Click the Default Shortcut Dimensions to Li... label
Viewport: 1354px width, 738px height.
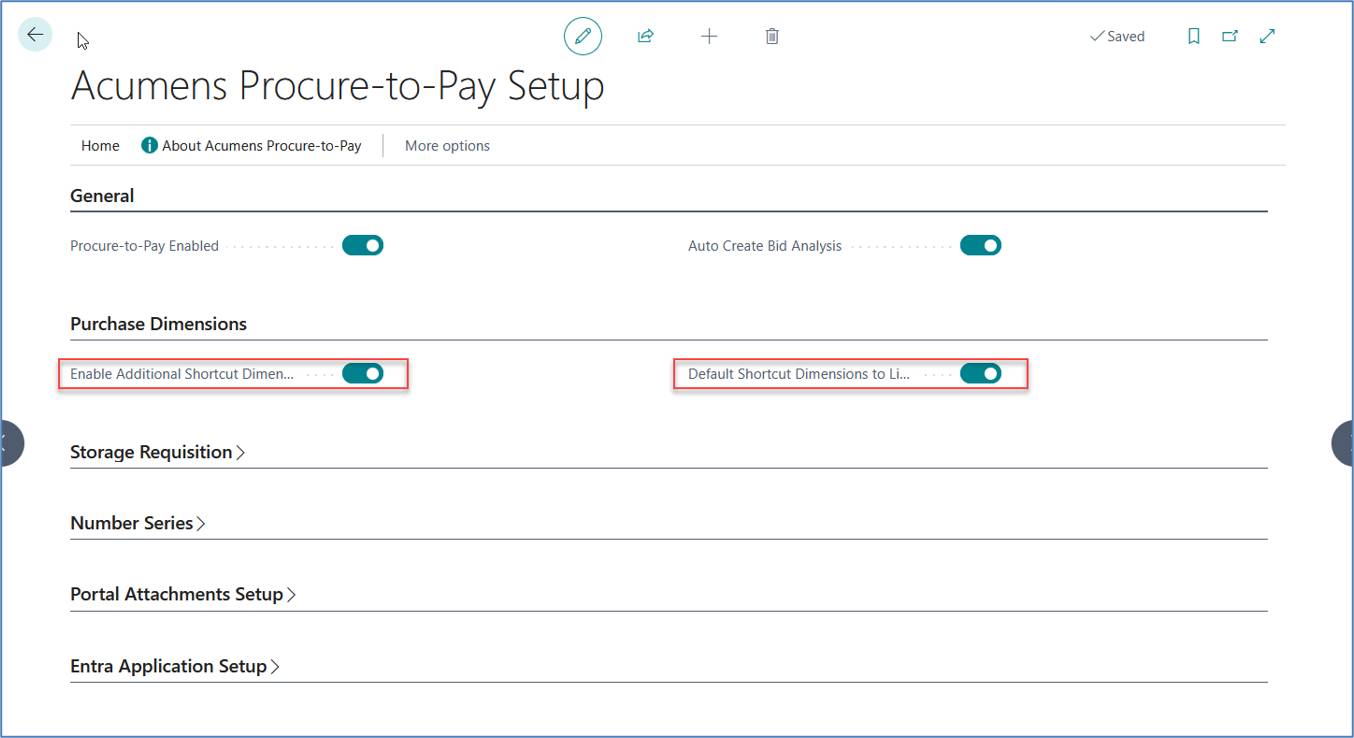coord(799,373)
